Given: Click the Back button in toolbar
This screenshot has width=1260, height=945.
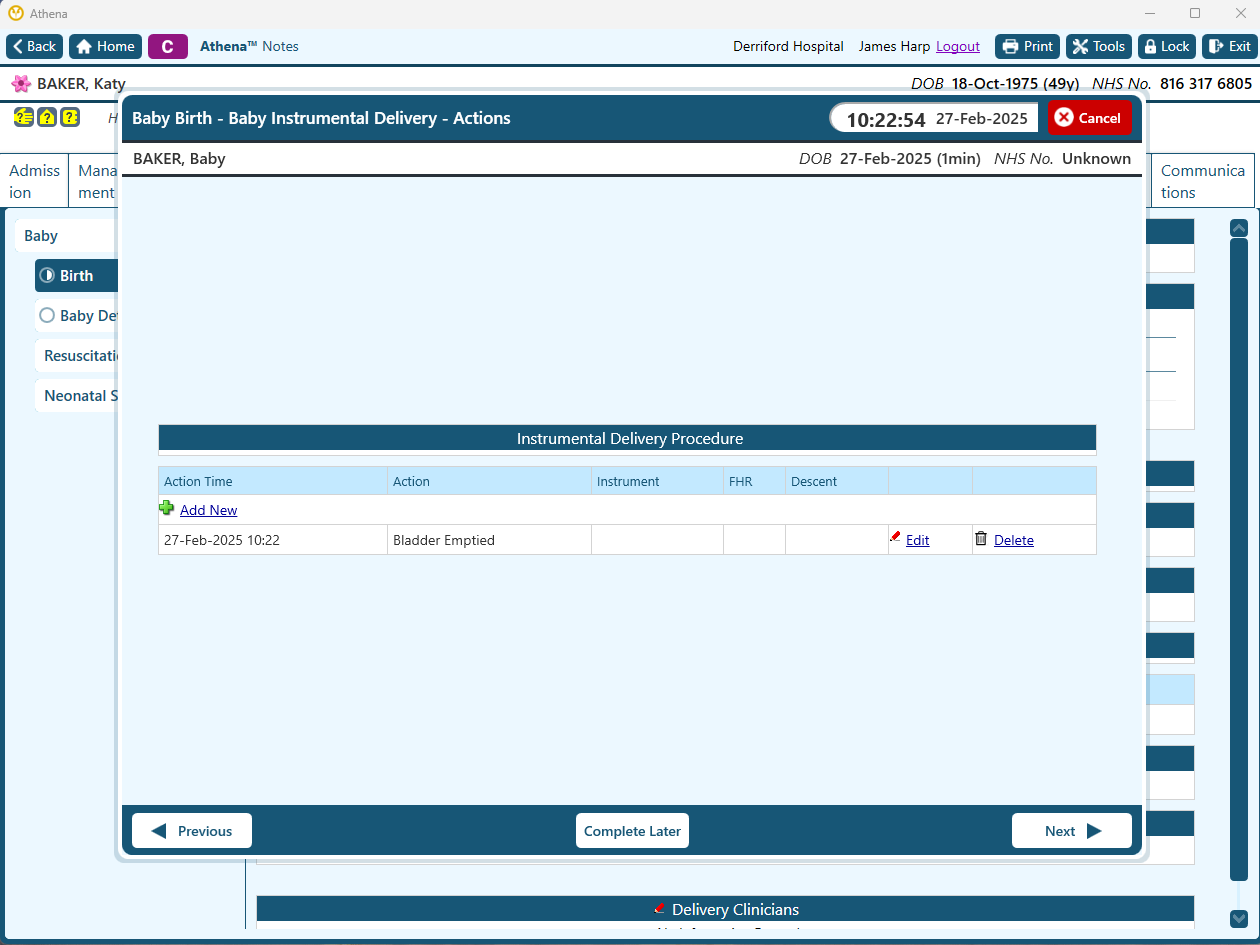Looking at the screenshot, I should [35, 46].
